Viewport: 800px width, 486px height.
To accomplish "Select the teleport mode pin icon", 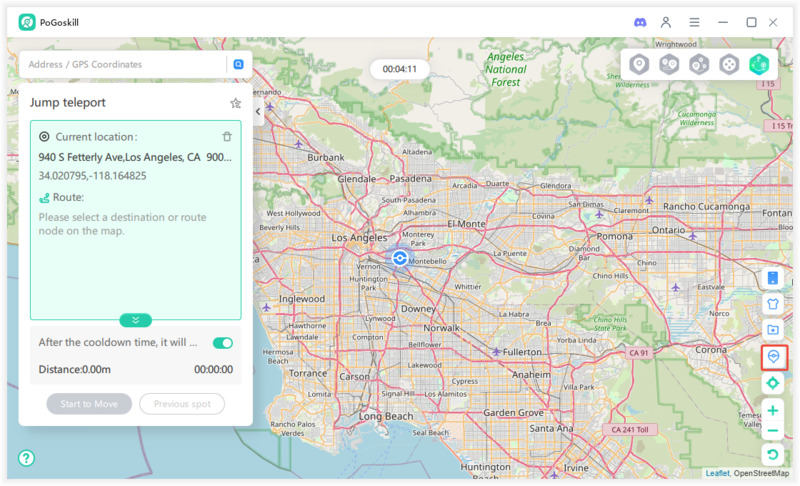I will click(639, 64).
